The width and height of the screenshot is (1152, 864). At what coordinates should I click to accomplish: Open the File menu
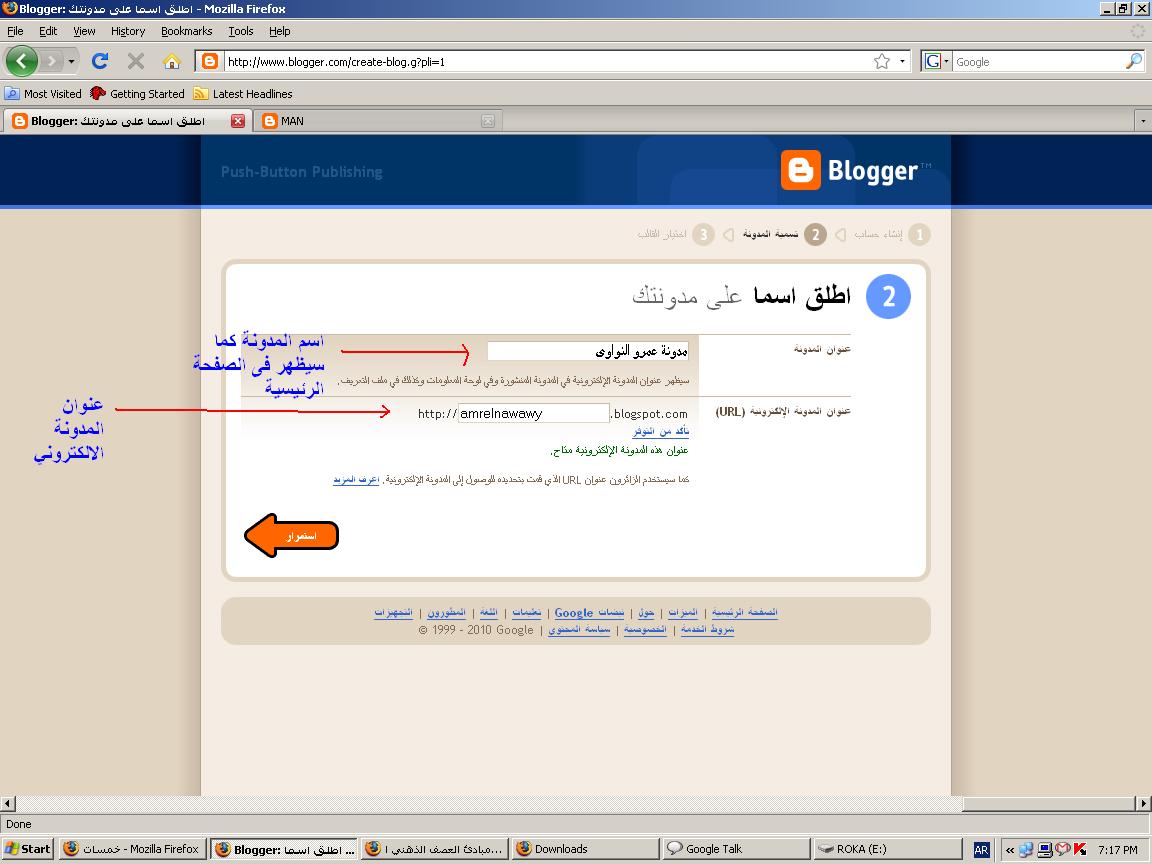15,31
